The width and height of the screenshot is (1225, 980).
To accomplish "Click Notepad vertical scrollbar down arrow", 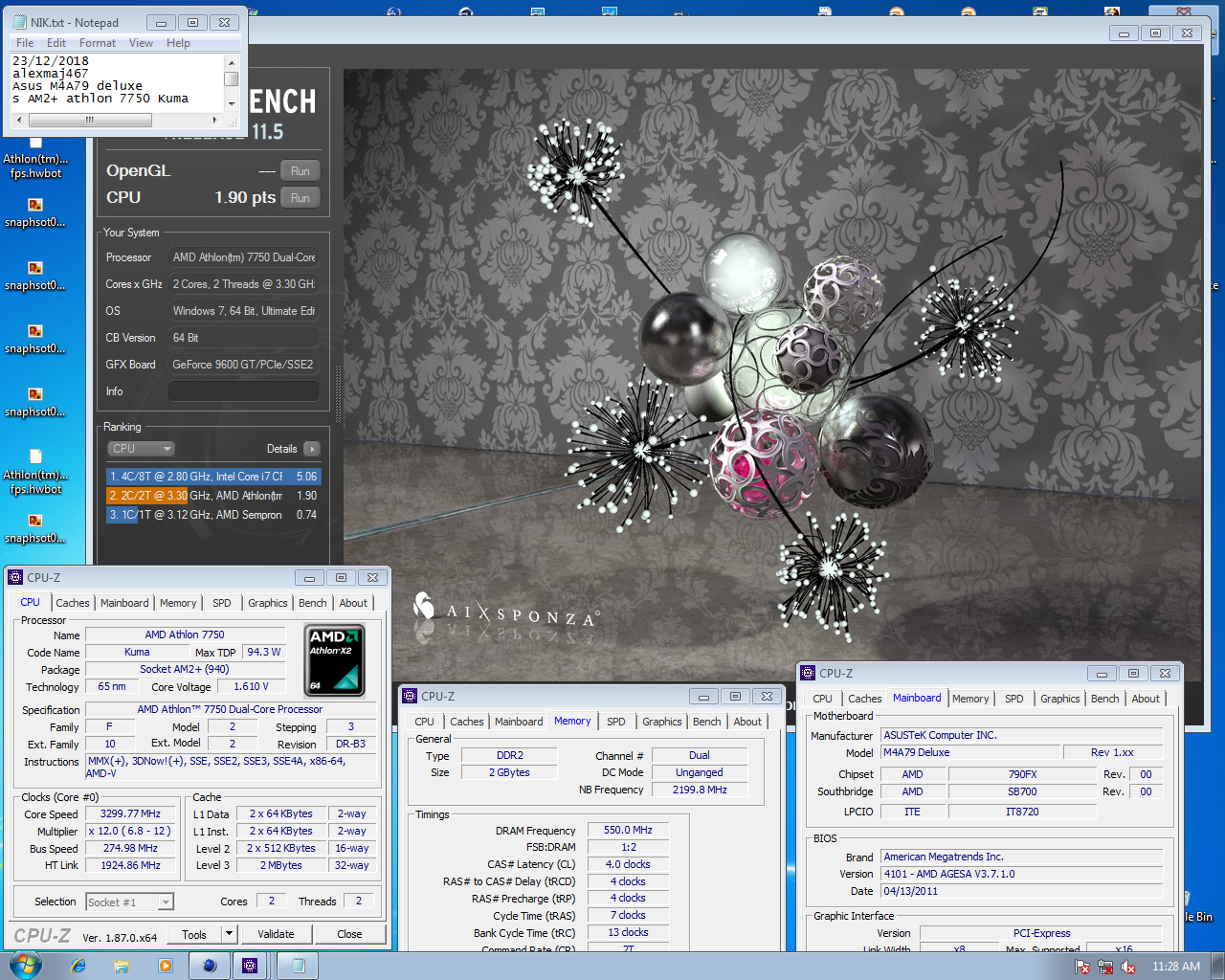I will click(x=231, y=103).
